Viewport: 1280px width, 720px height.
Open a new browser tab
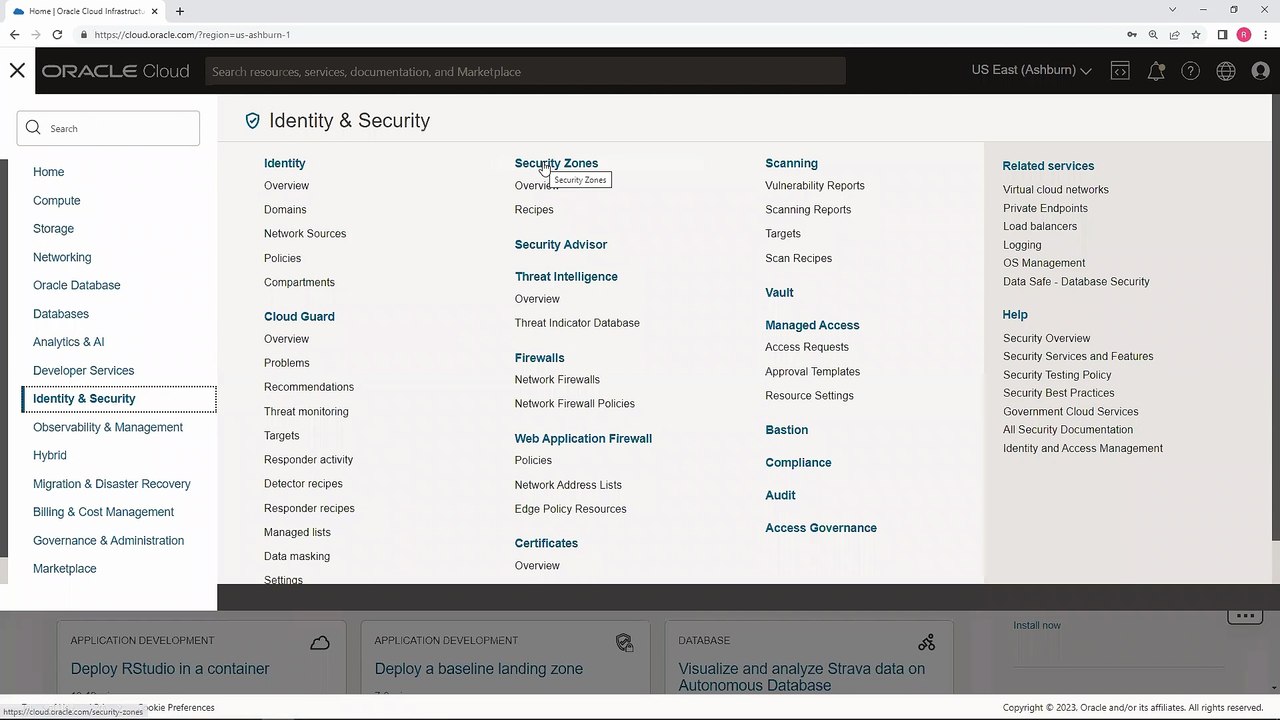180,11
